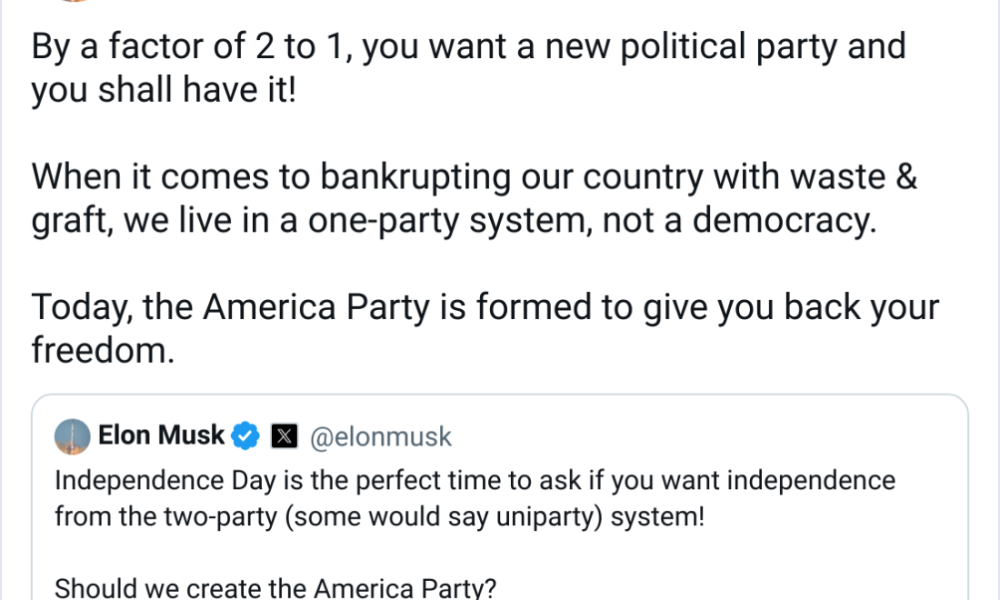
Task: Open the @elonmusk handle link
Action: (383, 436)
